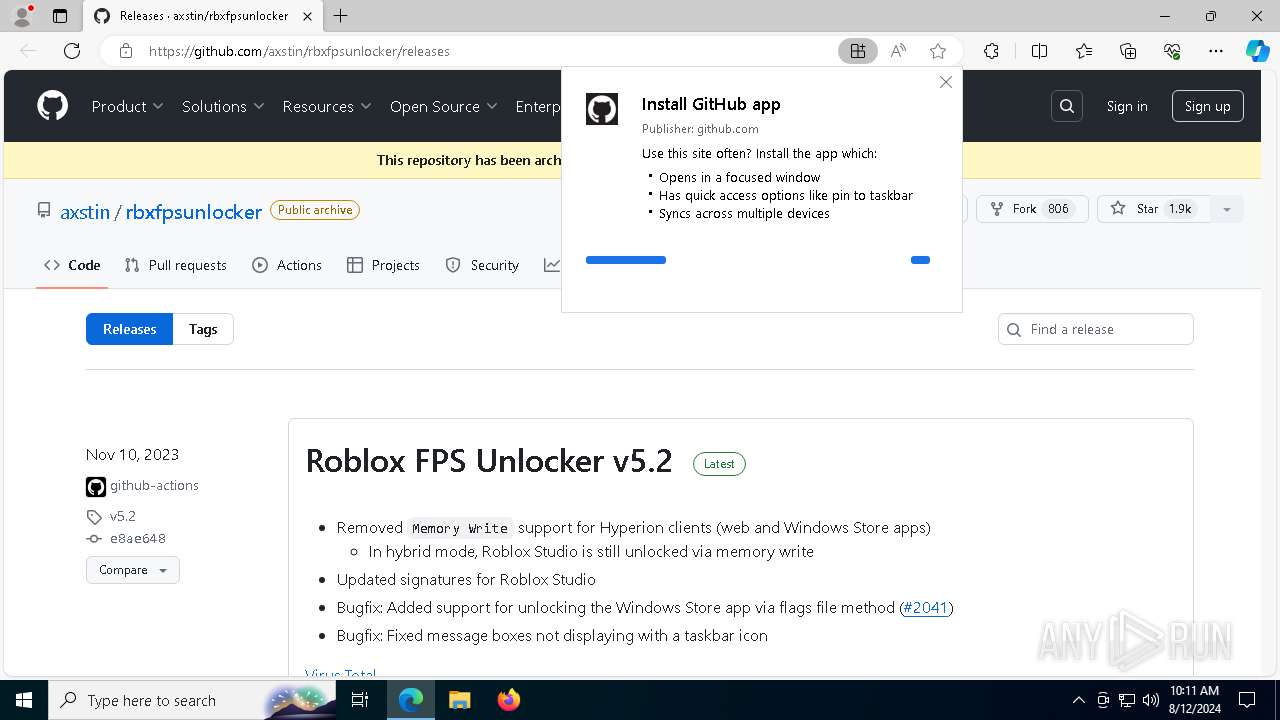Click the browser refresh button

72,51
